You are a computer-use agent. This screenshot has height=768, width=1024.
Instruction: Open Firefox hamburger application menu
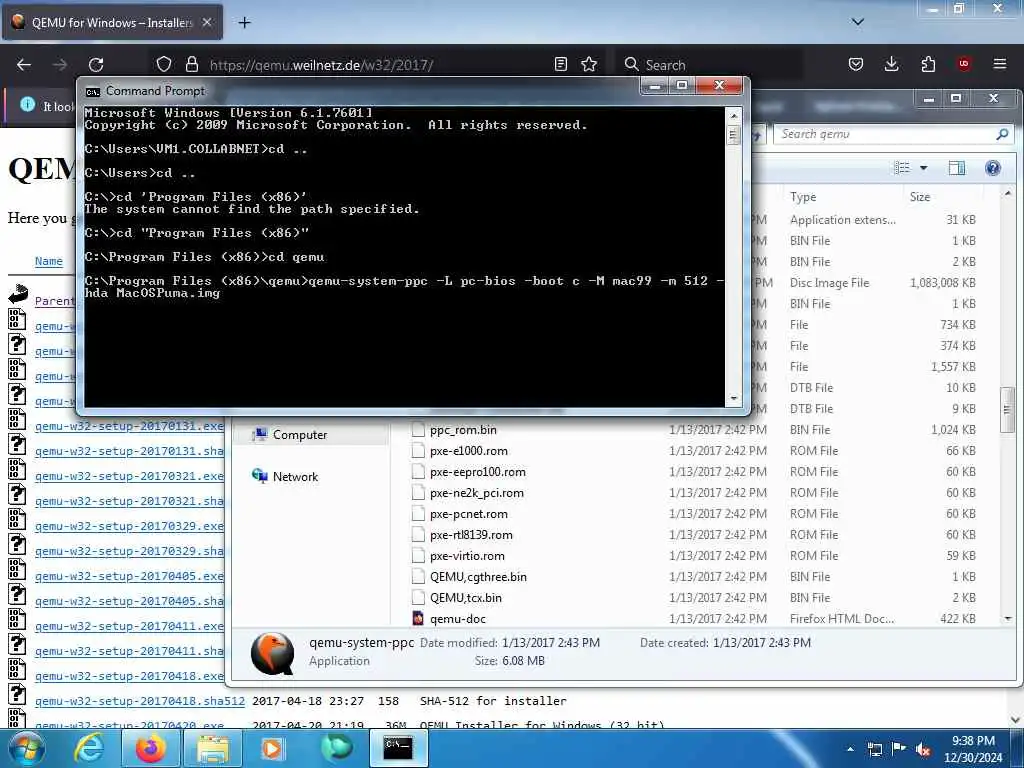999,64
